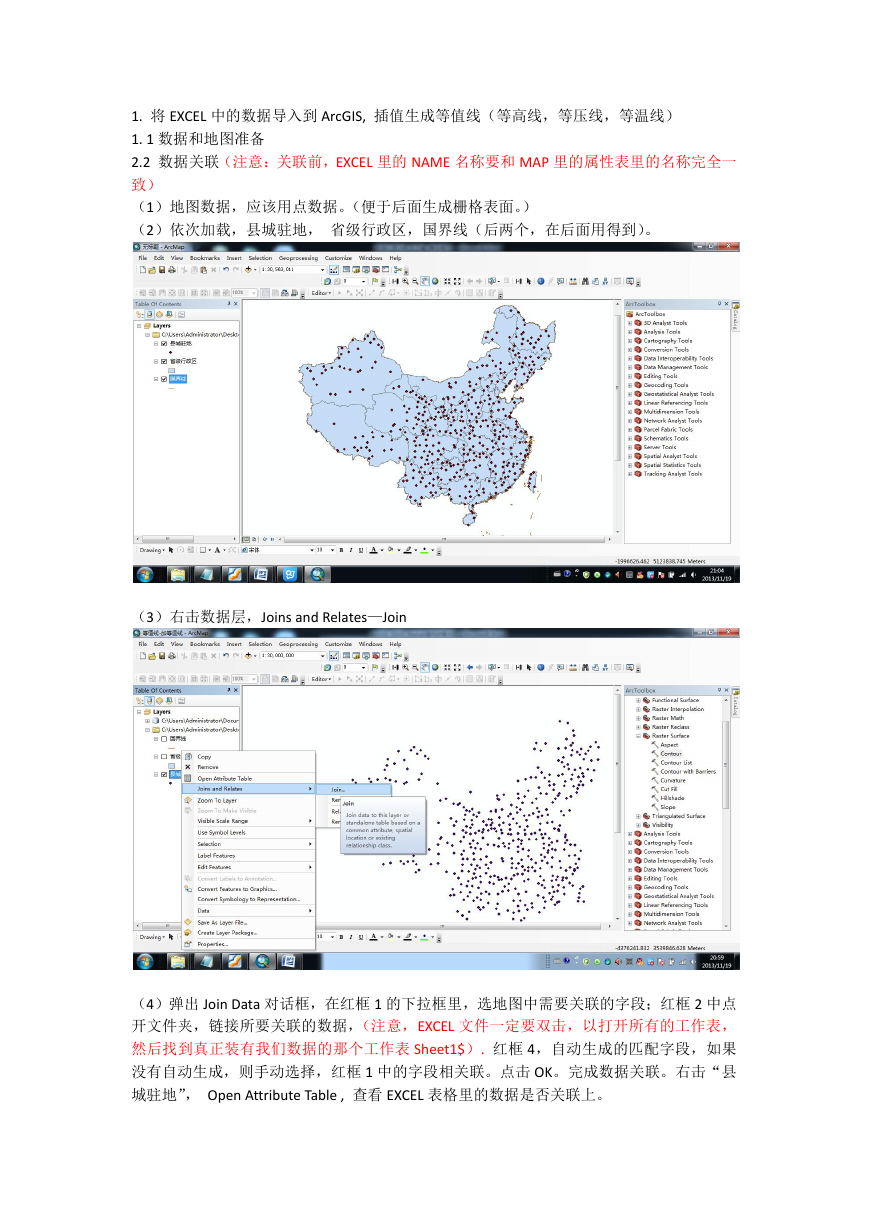Click 3D Analyst Tools toolbox icon

point(638,323)
